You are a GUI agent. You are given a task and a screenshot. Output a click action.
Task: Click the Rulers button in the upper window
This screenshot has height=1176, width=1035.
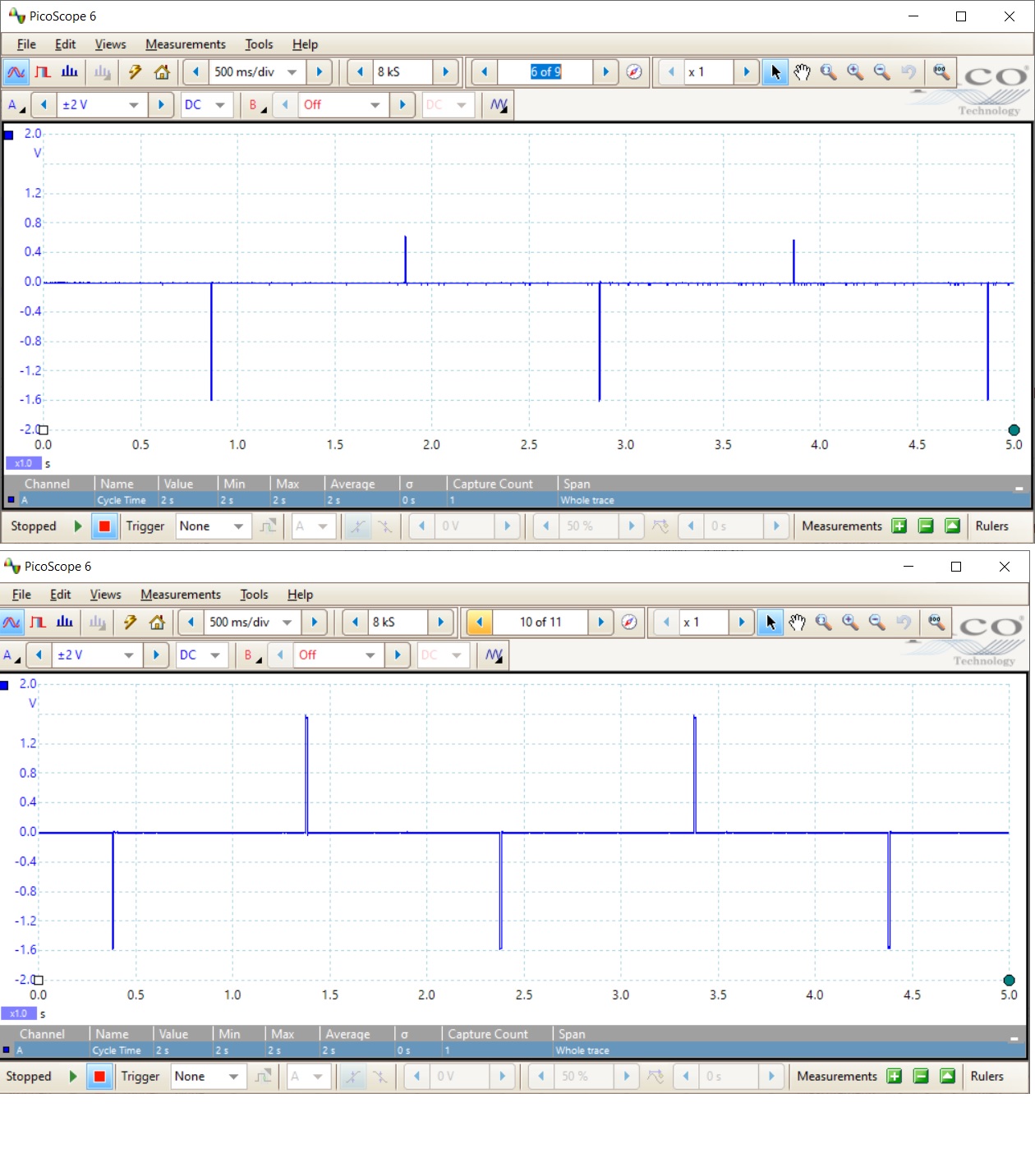(991, 526)
